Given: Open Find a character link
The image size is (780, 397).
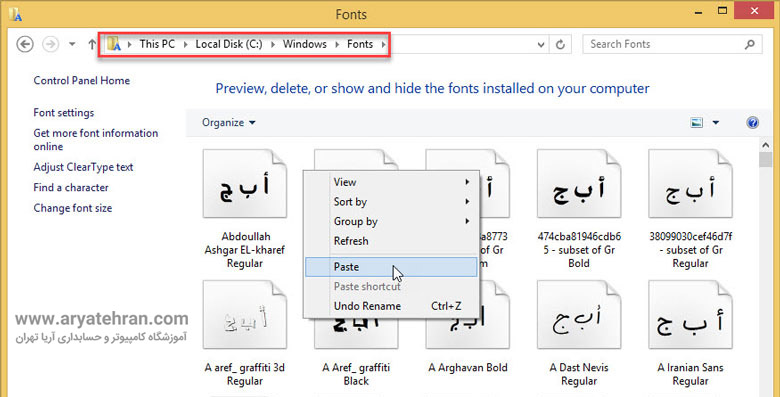Looking at the screenshot, I should pyautogui.click(x=71, y=188).
